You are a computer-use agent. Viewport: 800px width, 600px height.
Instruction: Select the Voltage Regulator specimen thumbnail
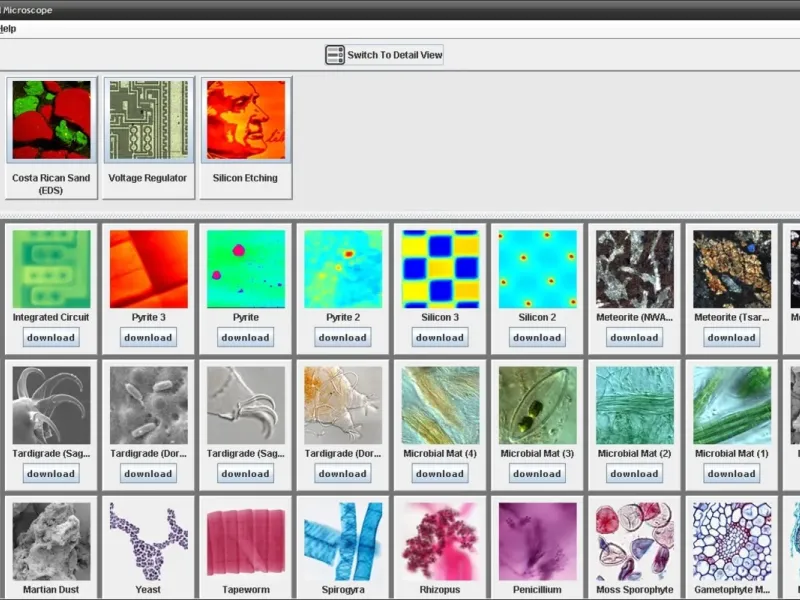(x=148, y=120)
